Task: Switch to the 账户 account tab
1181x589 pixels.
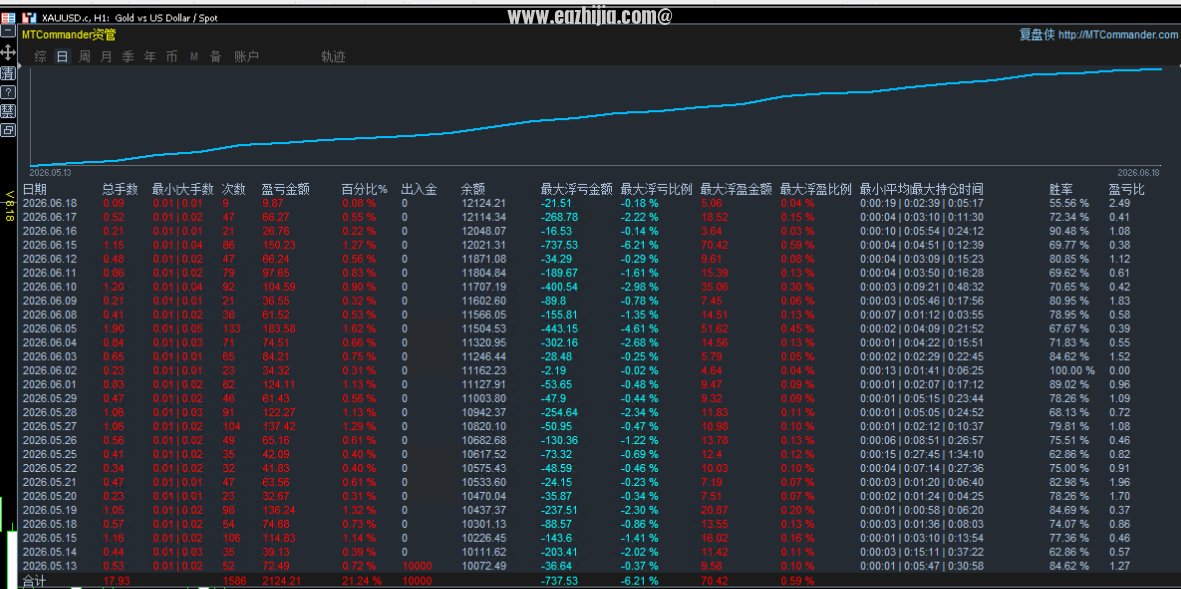Action: (x=246, y=56)
